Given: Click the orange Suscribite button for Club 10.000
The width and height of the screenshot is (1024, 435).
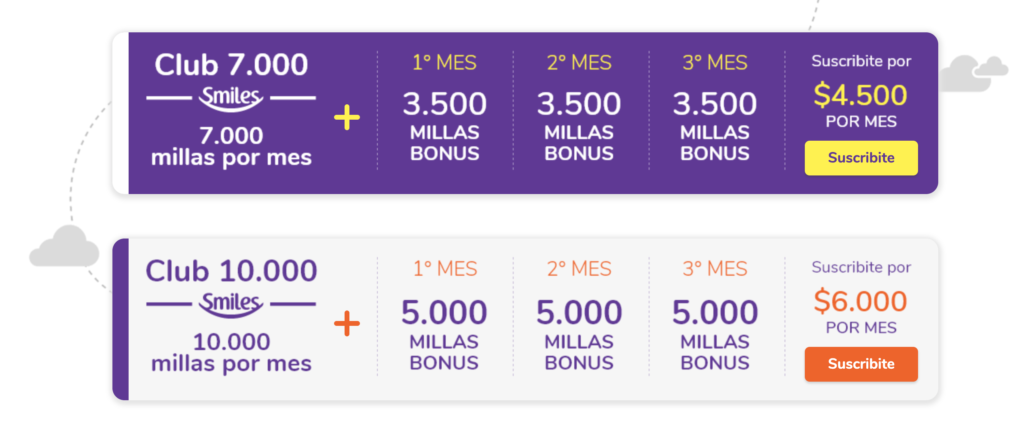Looking at the screenshot, I should [861, 364].
